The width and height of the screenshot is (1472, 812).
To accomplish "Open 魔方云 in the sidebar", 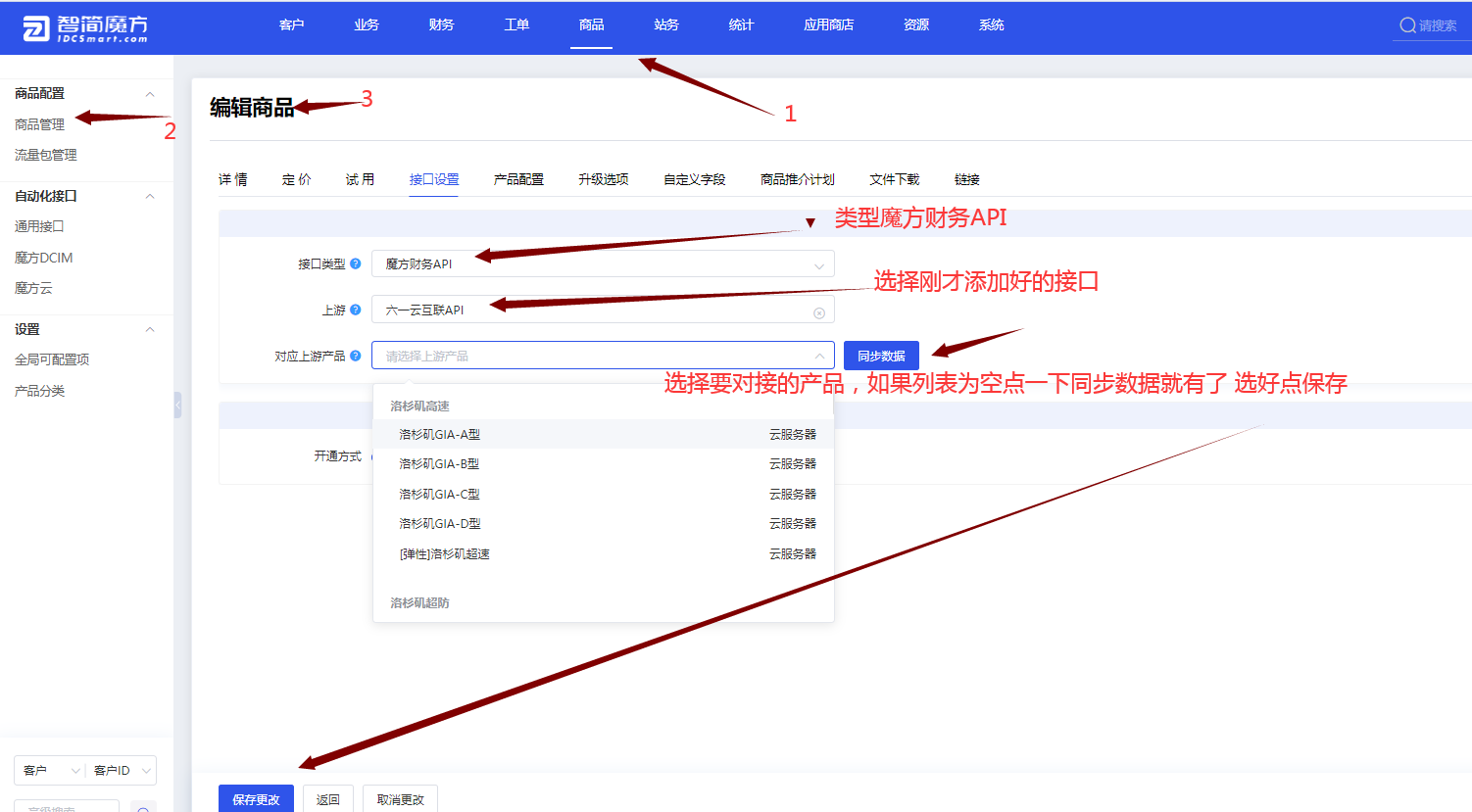I will 33,288.
